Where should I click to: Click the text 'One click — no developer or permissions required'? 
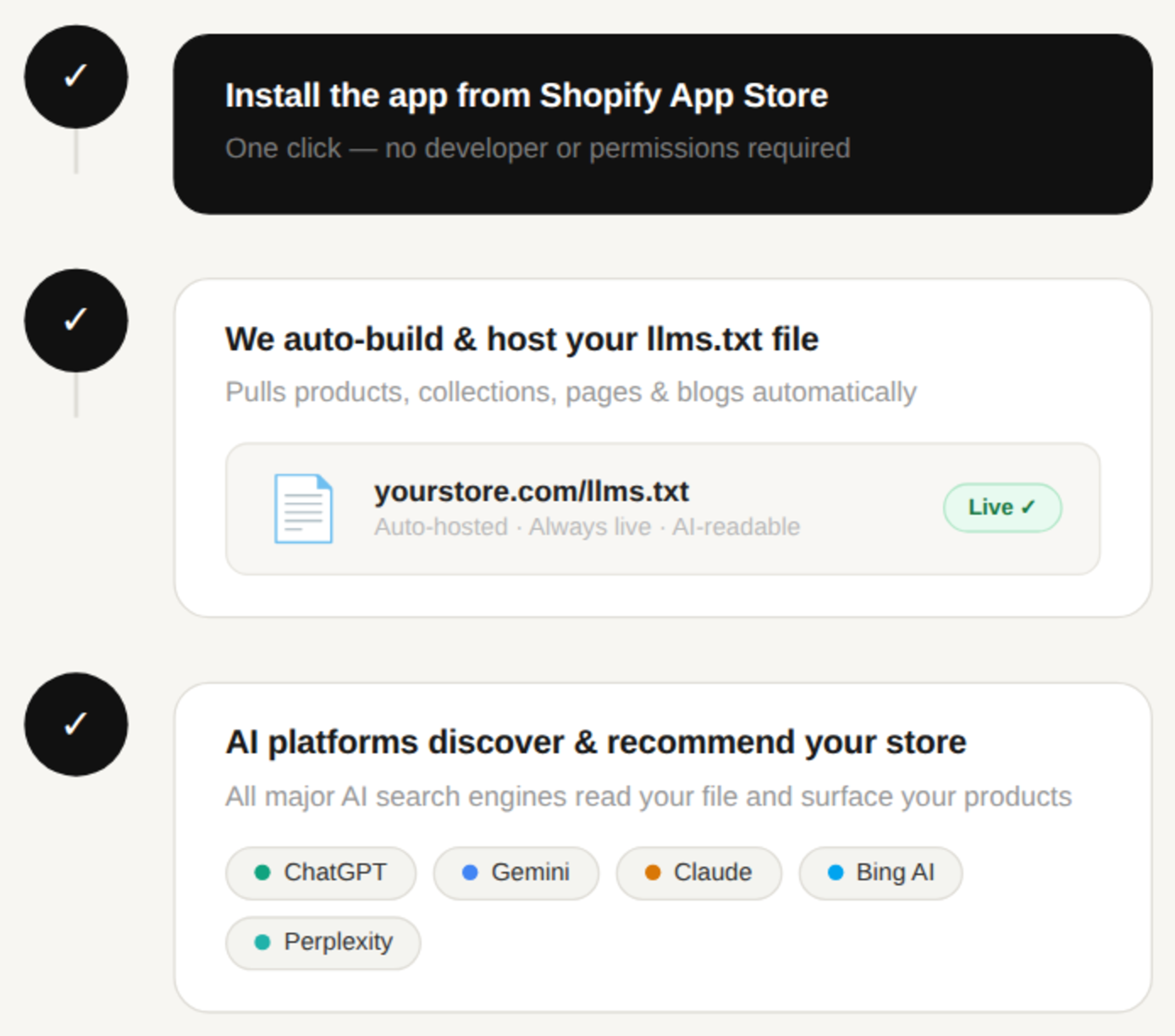(538, 148)
